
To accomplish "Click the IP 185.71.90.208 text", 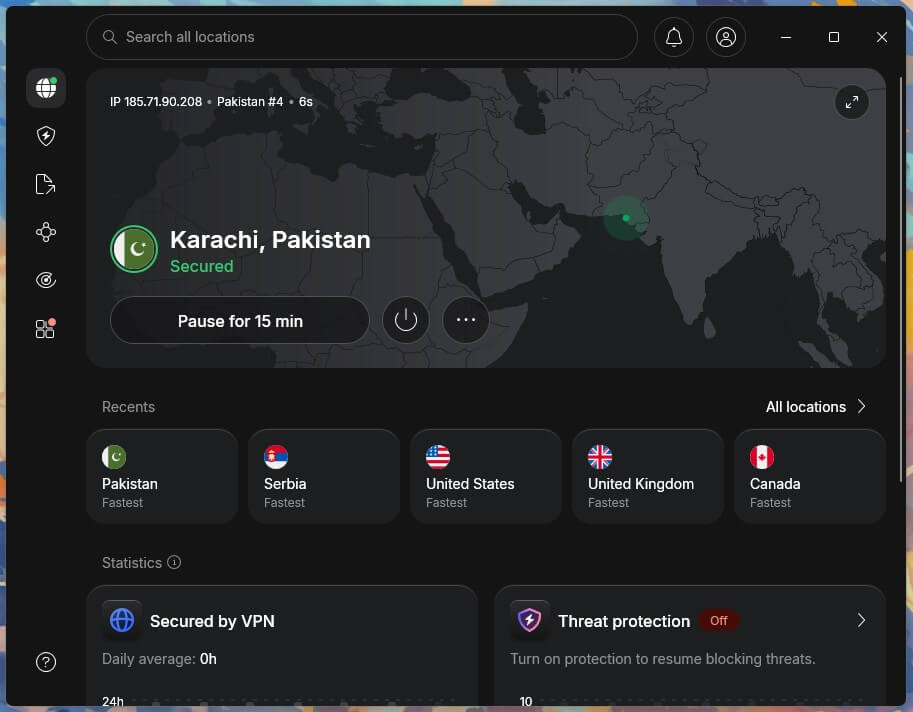I will [156, 102].
